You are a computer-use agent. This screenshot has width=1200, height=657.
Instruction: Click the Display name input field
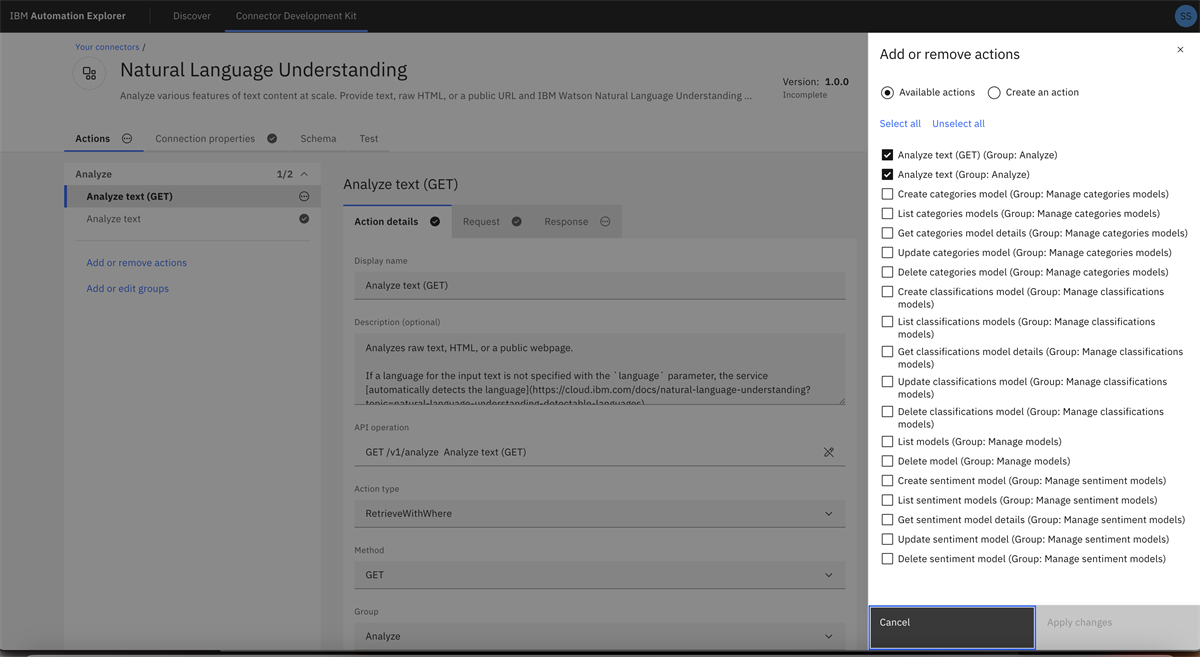599,285
